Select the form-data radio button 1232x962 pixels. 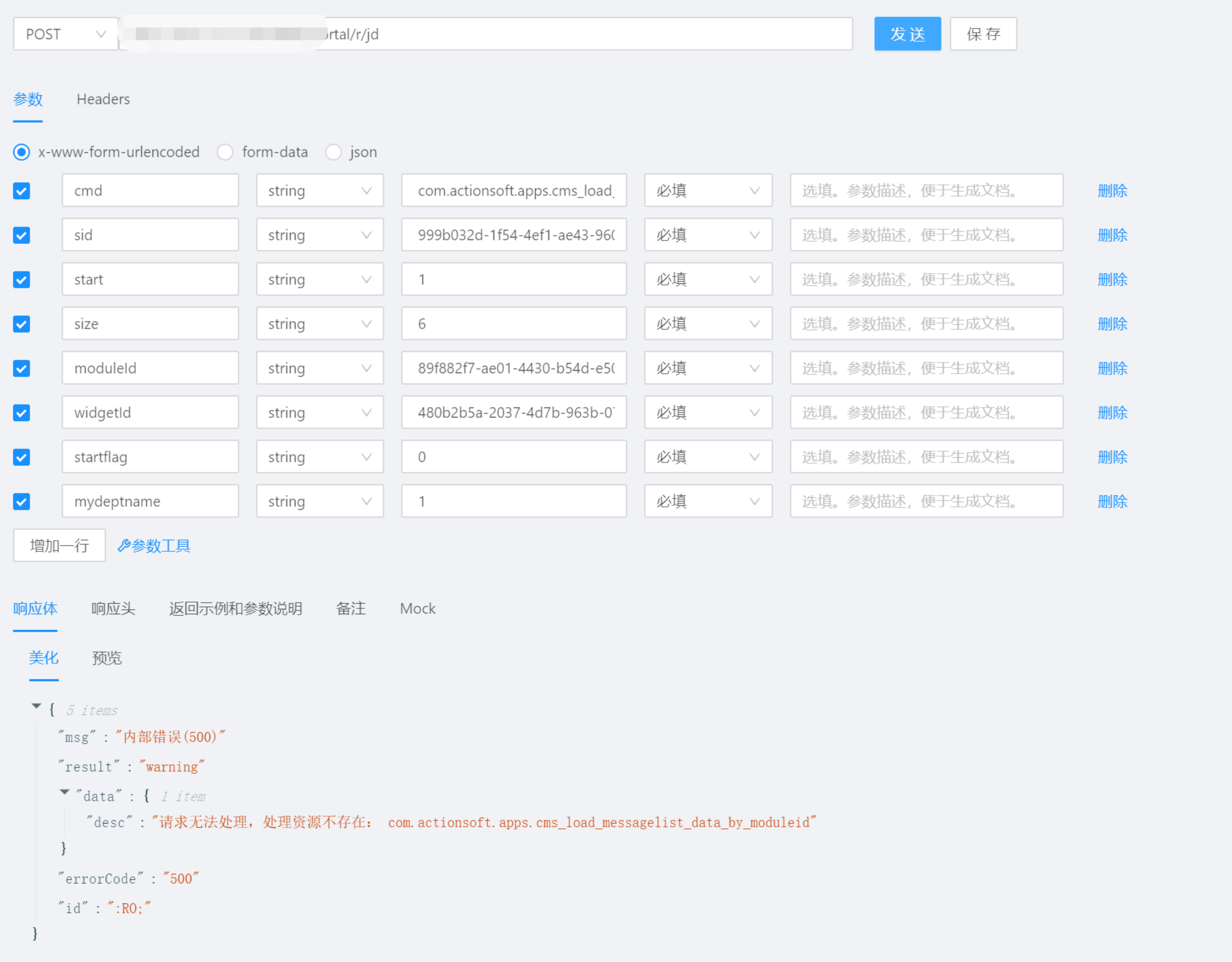tap(225, 152)
